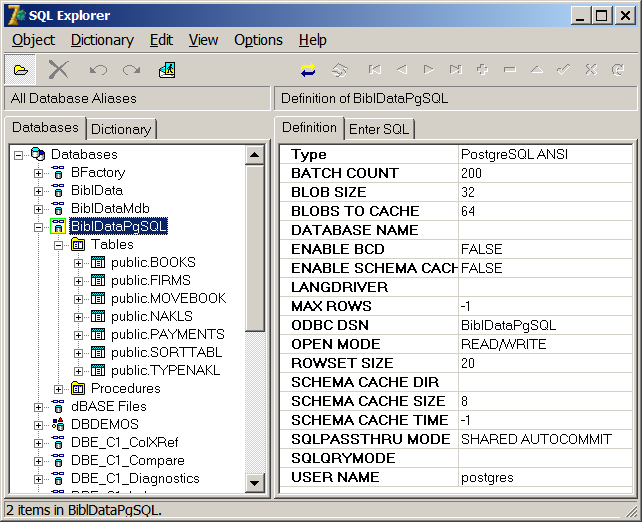This screenshot has height=522, width=642.
Task: Collapse the Databases root node
Action: point(18,155)
